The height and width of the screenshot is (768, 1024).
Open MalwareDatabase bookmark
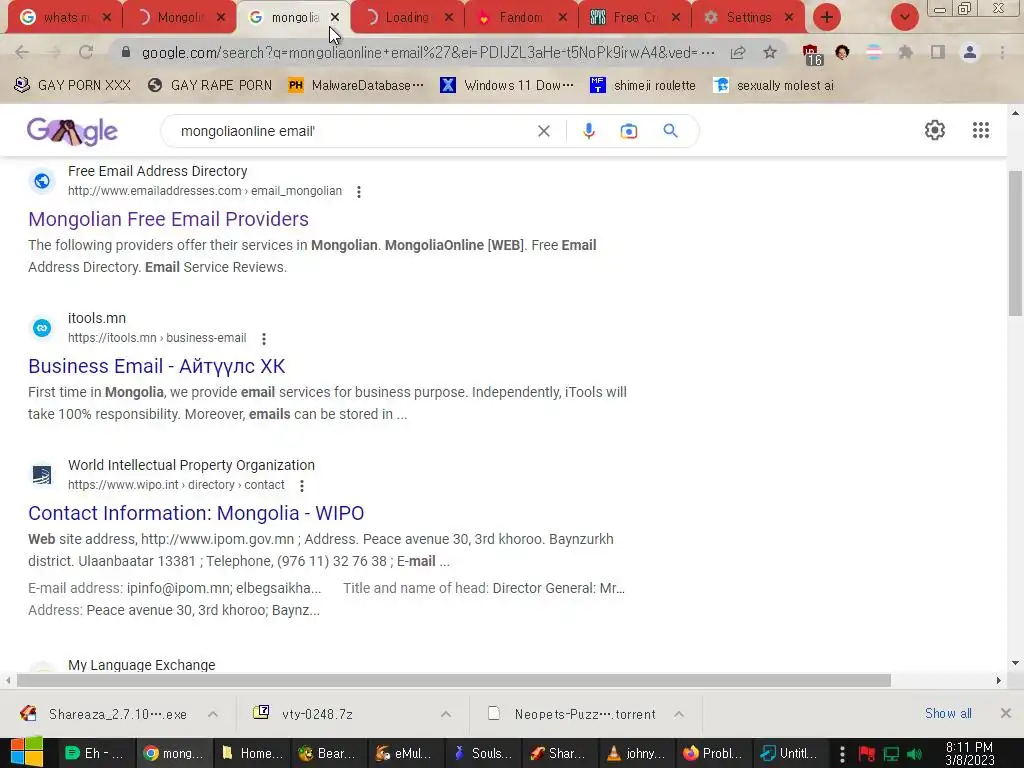tap(357, 86)
